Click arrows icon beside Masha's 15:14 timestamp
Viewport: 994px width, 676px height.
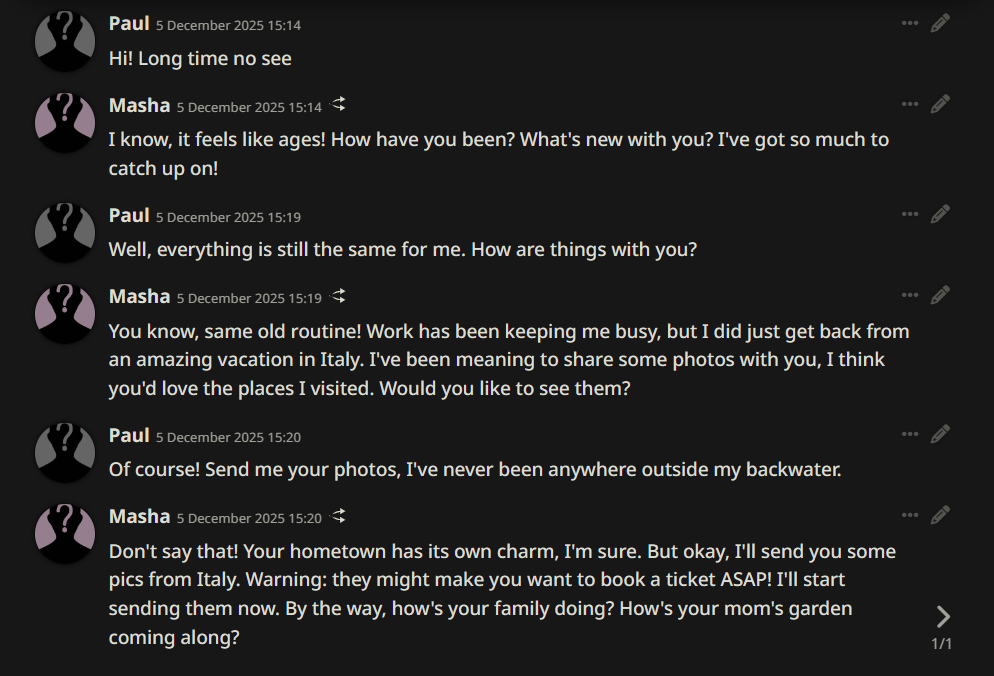point(339,105)
